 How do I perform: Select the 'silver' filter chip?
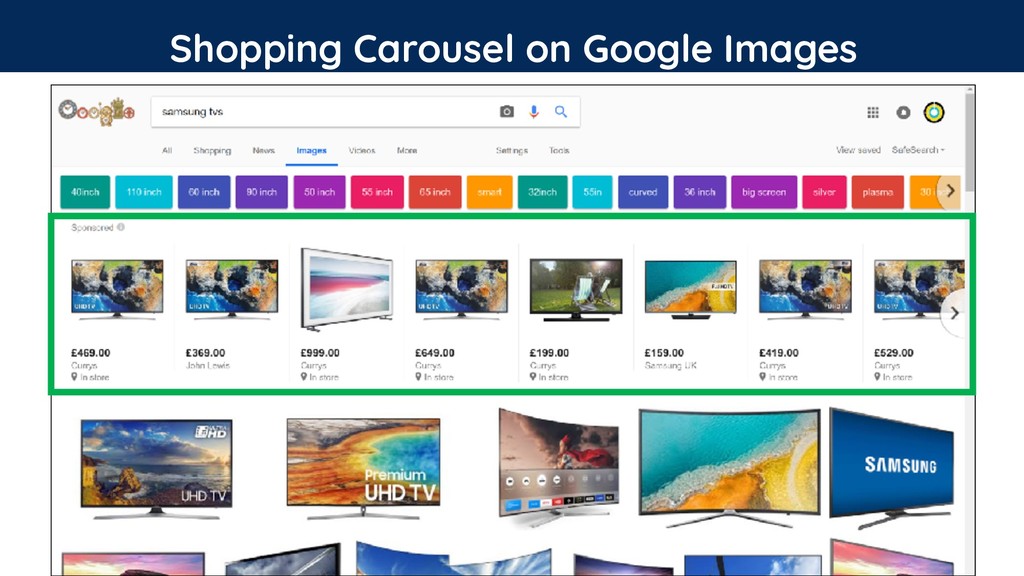pyautogui.click(x=824, y=192)
